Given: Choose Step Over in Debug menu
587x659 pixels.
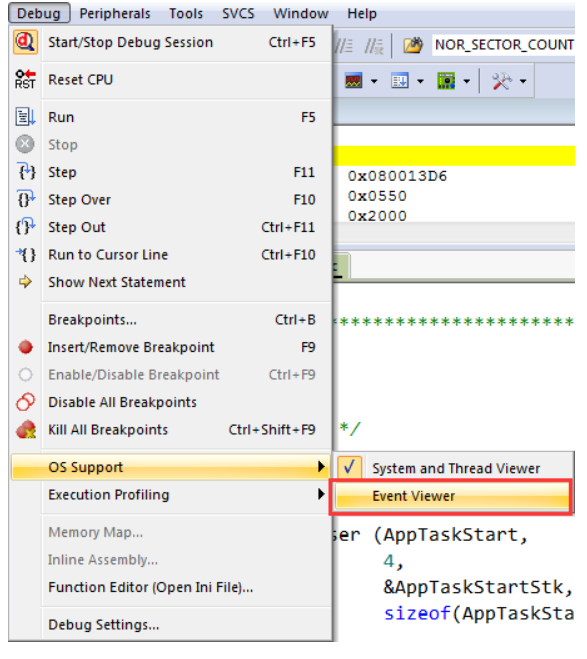Looking at the screenshot, I should point(170,199).
